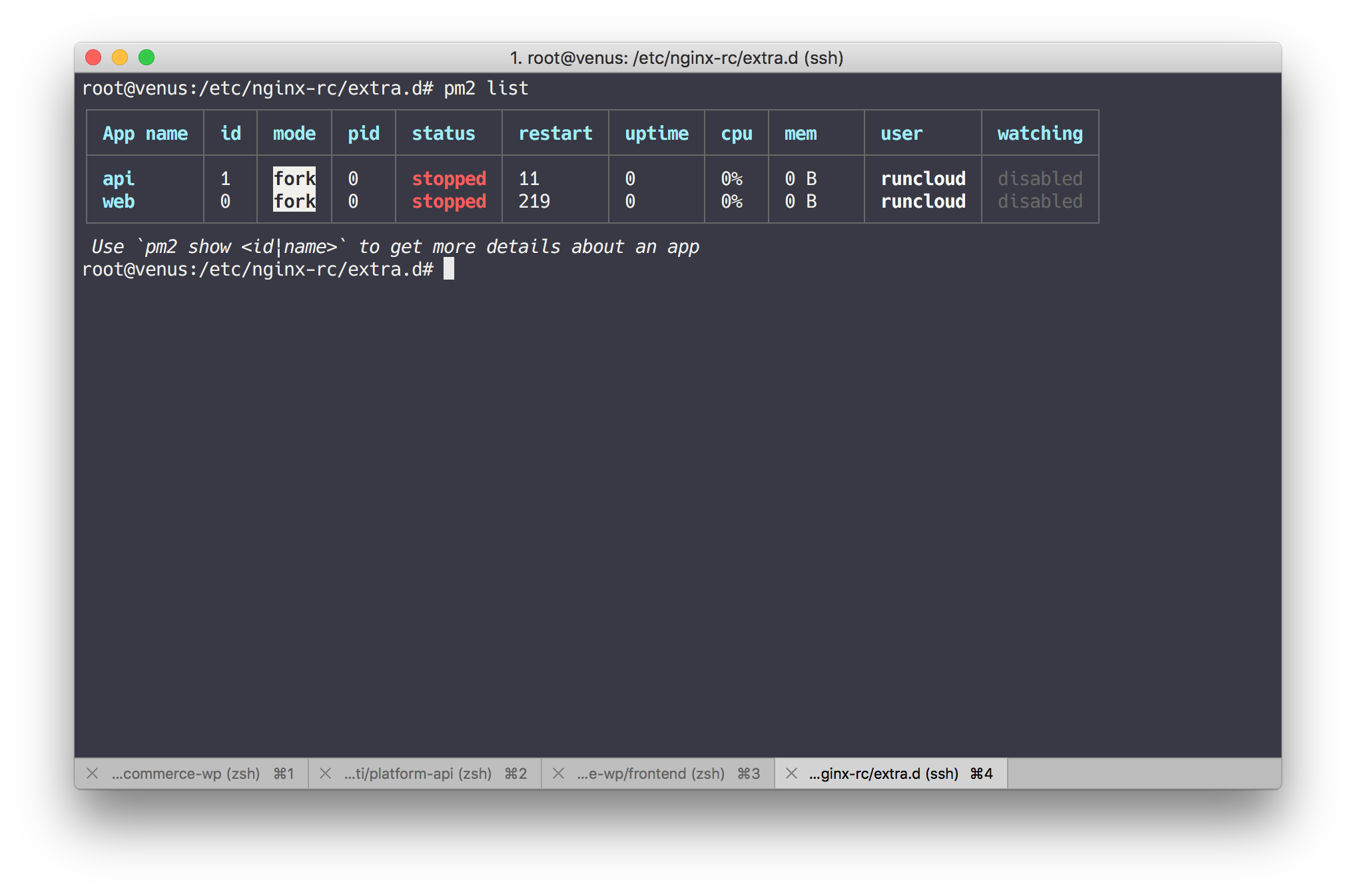Select the ginx-rc/extra.d ssh tab
Image resolution: width=1356 pixels, height=896 pixels.
pyautogui.click(x=884, y=774)
